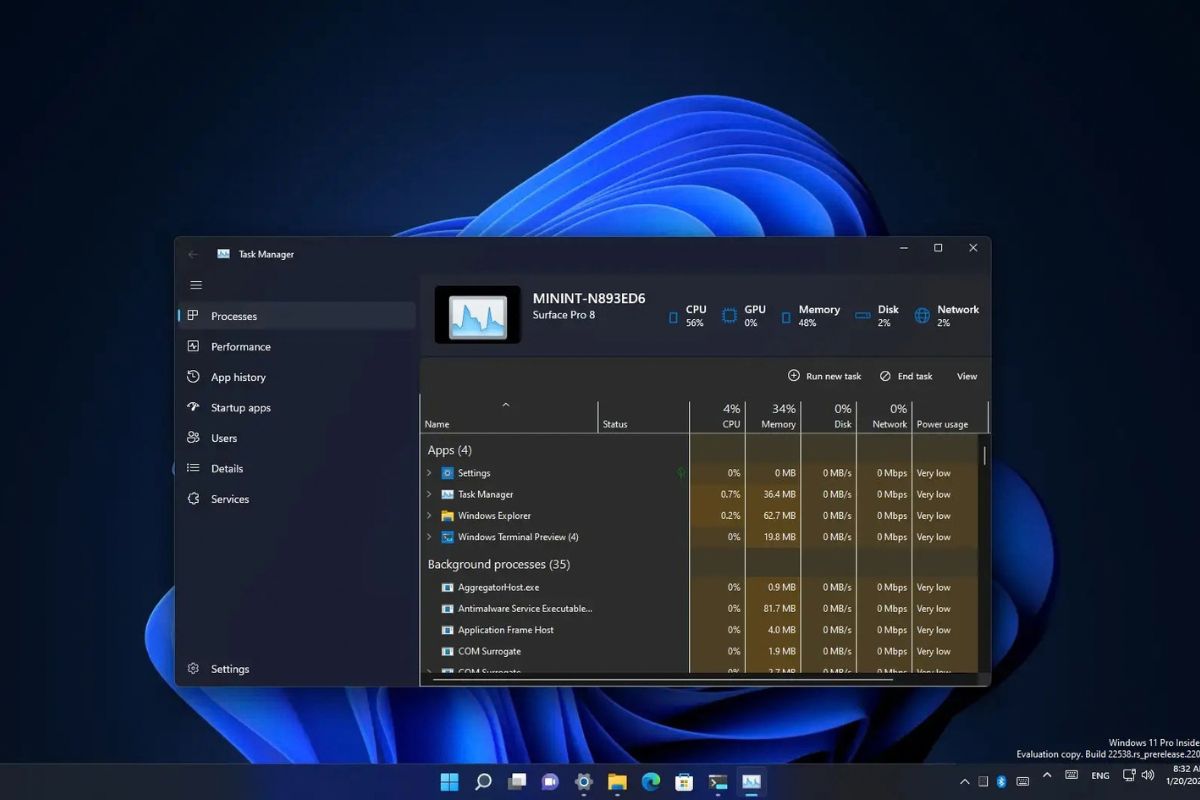This screenshot has width=1200, height=800.
Task: Click the Network globe icon in the header
Action: tap(922, 316)
